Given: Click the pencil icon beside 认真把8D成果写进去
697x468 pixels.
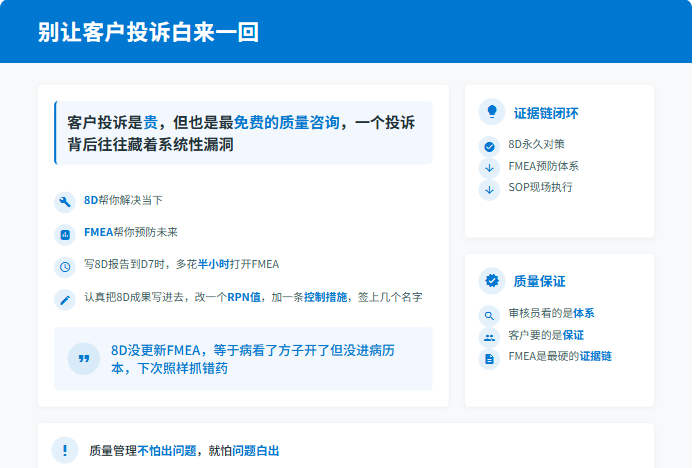Looking at the screenshot, I should pyautogui.click(x=65, y=299).
